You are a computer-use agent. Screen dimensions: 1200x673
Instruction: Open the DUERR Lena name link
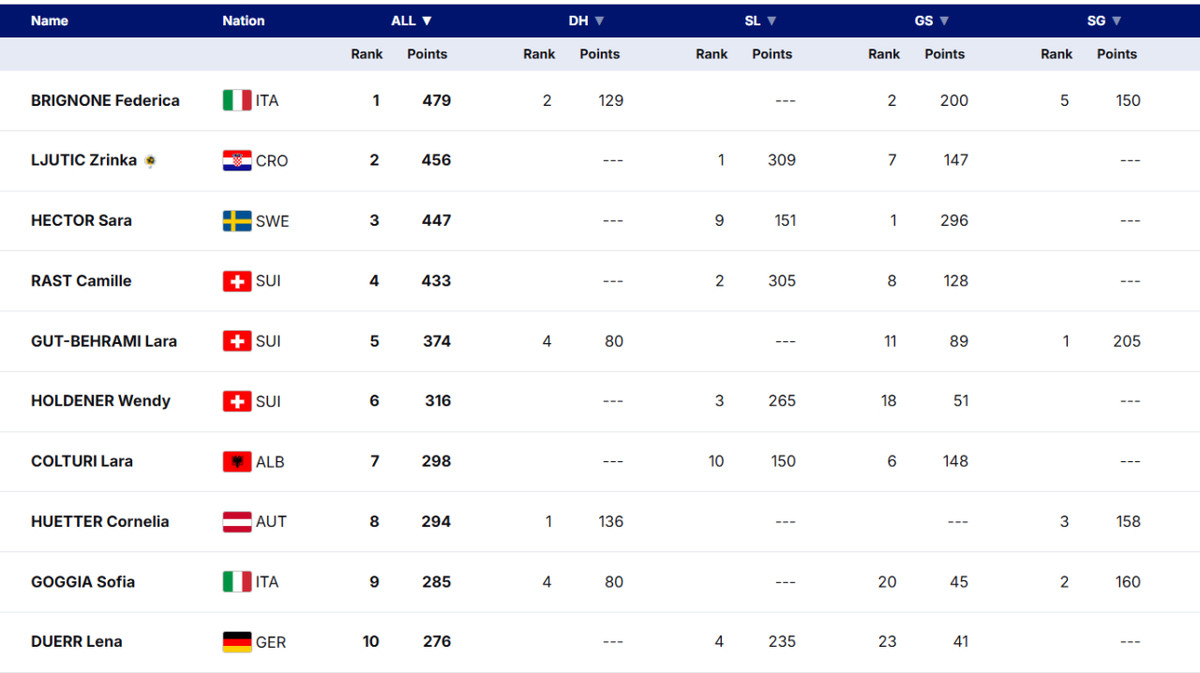point(77,642)
